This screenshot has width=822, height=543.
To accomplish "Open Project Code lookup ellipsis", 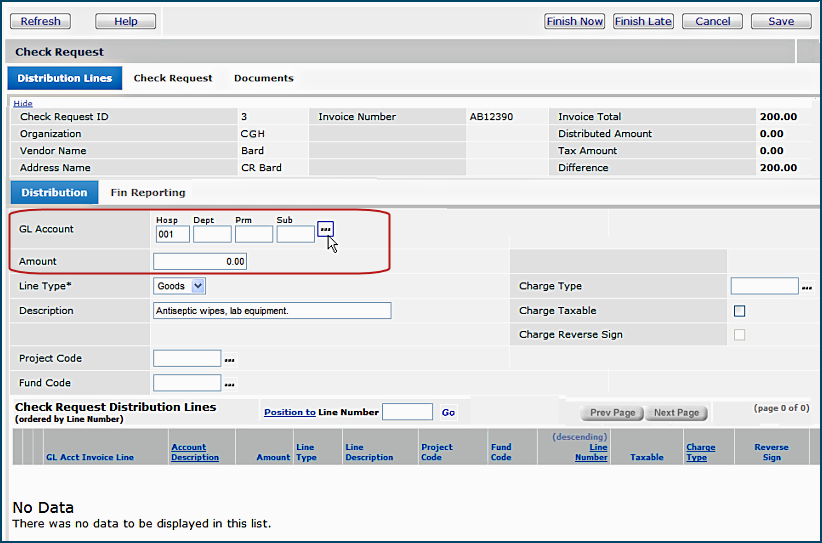I will click(x=229, y=359).
